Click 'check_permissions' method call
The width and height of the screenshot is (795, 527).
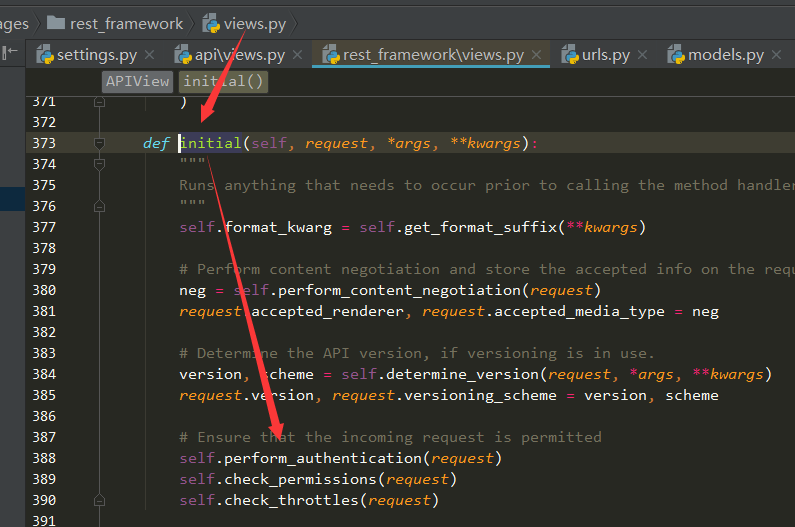(300, 480)
